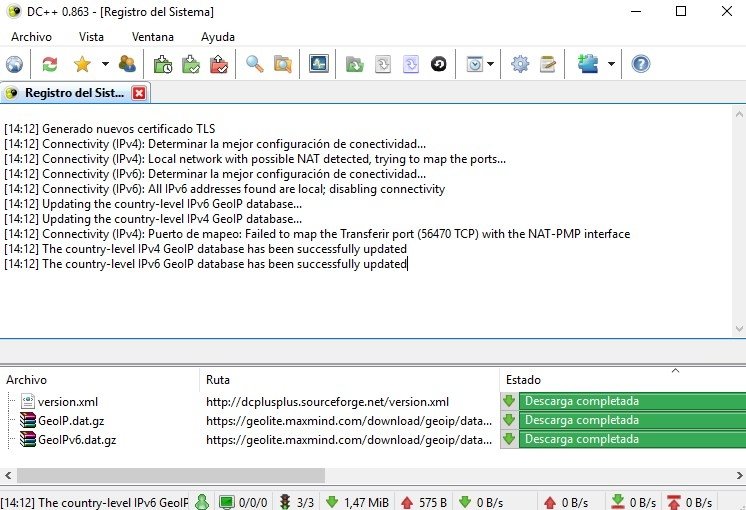
Task: Click the Plugins puzzle piece icon
Action: coord(588,64)
